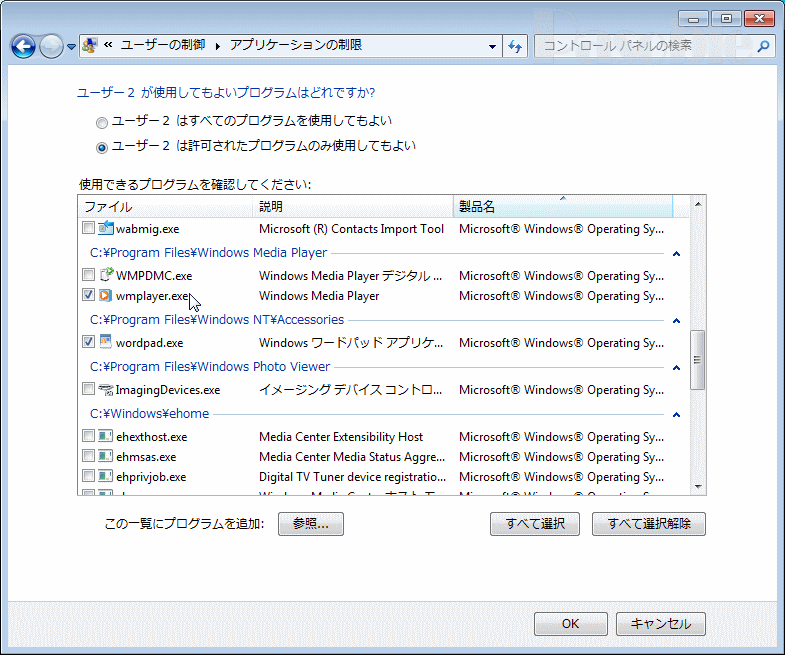Click the Back navigation arrow
Viewport: 785px width, 655px height.
(23, 47)
